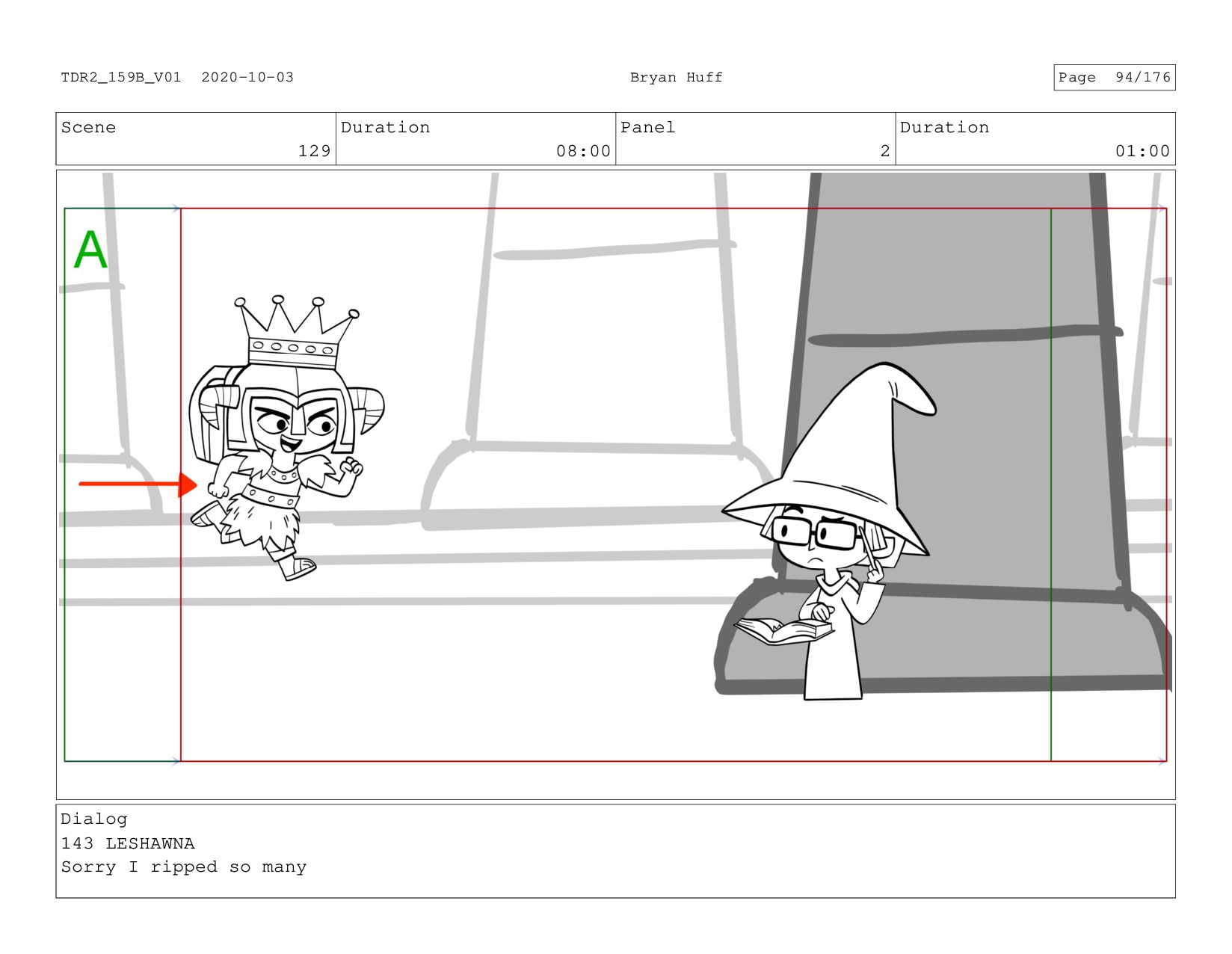Click the Panel label
The width and height of the screenshot is (1232, 954).
click(x=647, y=127)
